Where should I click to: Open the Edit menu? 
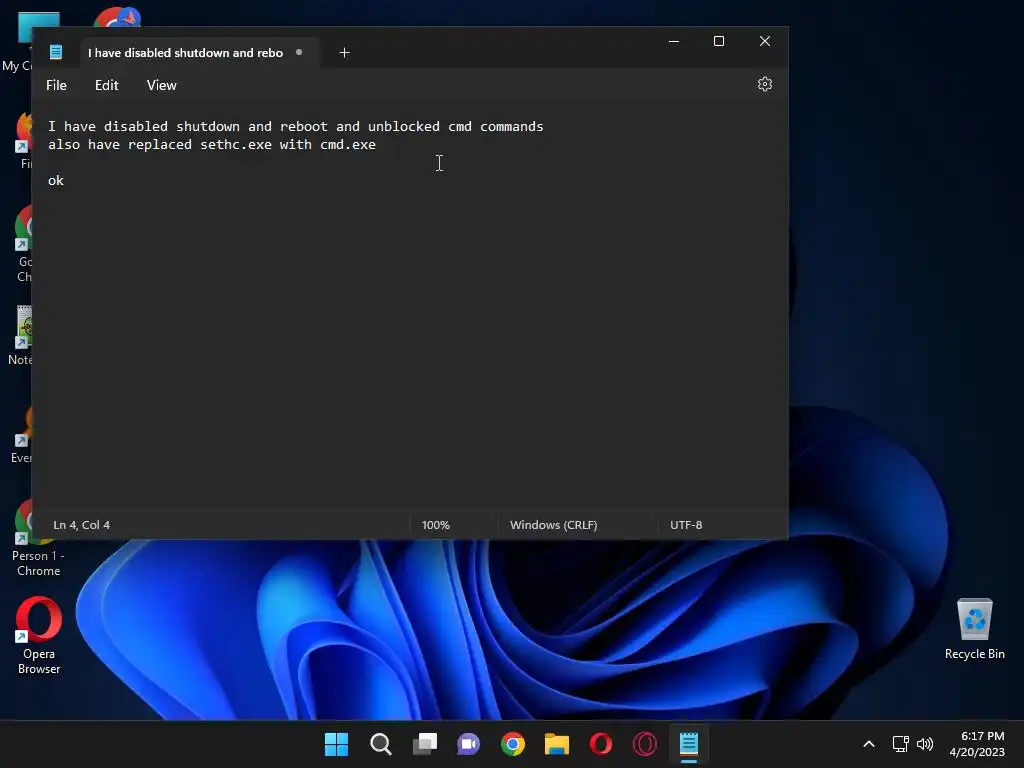click(x=106, y=86)
